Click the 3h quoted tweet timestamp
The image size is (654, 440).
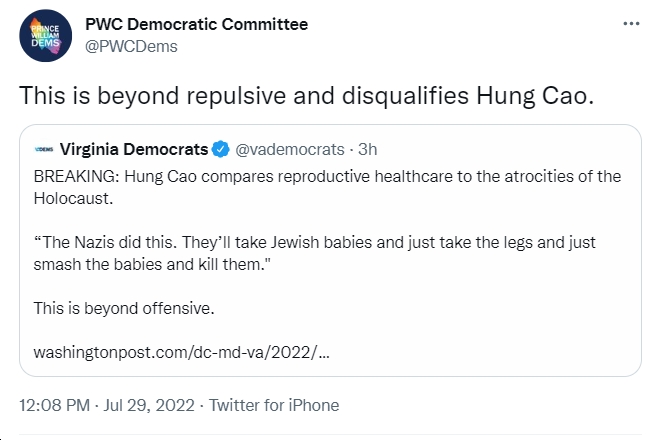click(367, 149)
